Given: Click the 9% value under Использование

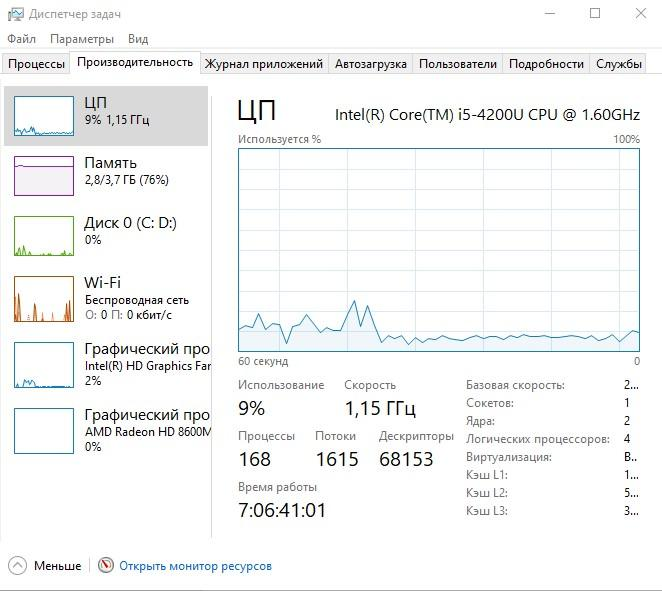Looking at the screenshot, I should [252, 408].
